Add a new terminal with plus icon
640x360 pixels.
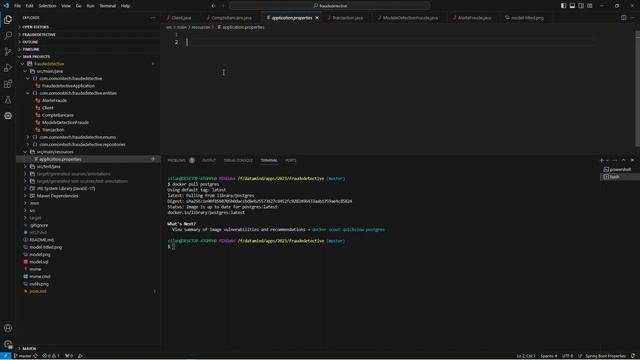(x=602, y=160)
